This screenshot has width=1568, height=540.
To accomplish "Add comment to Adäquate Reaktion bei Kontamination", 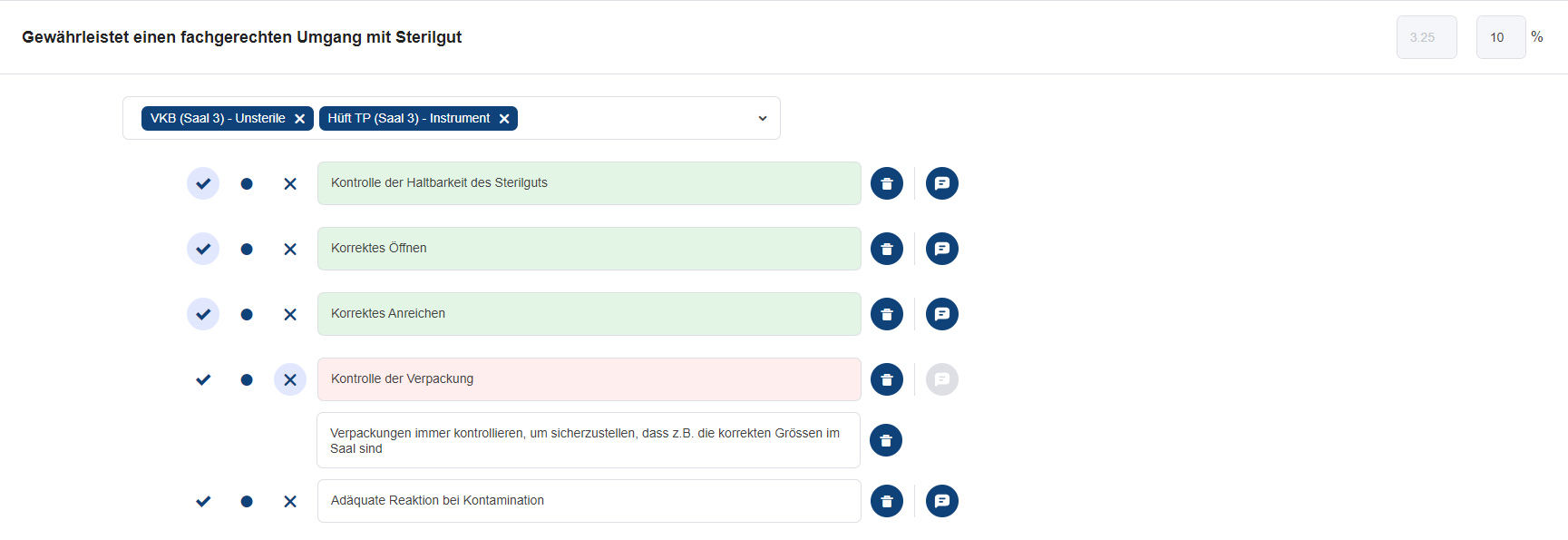I will coord(942,501).
